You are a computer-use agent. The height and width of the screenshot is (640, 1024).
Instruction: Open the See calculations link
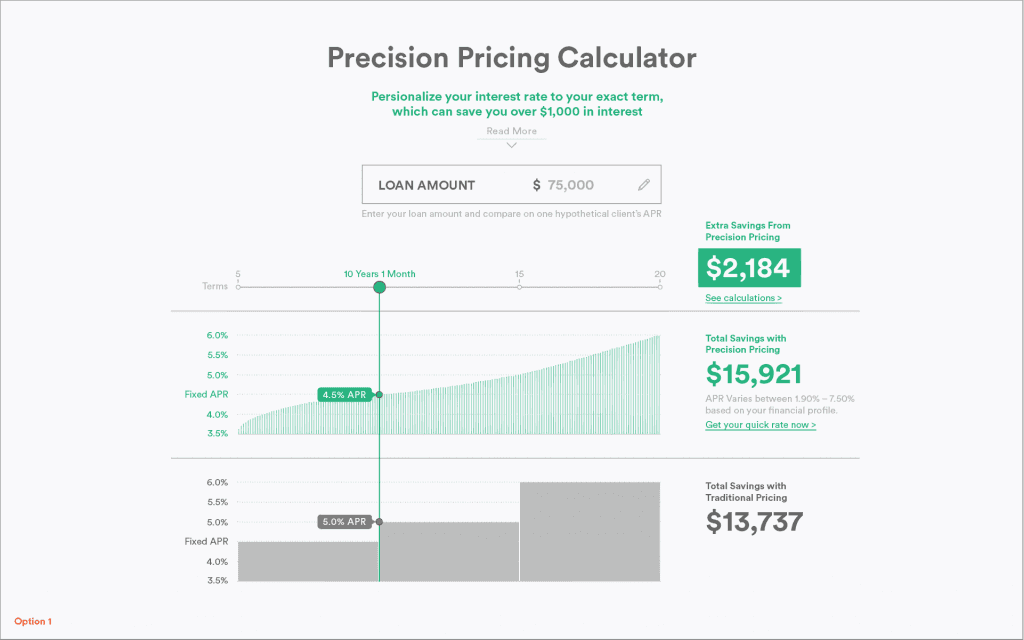tap(743, 297)
